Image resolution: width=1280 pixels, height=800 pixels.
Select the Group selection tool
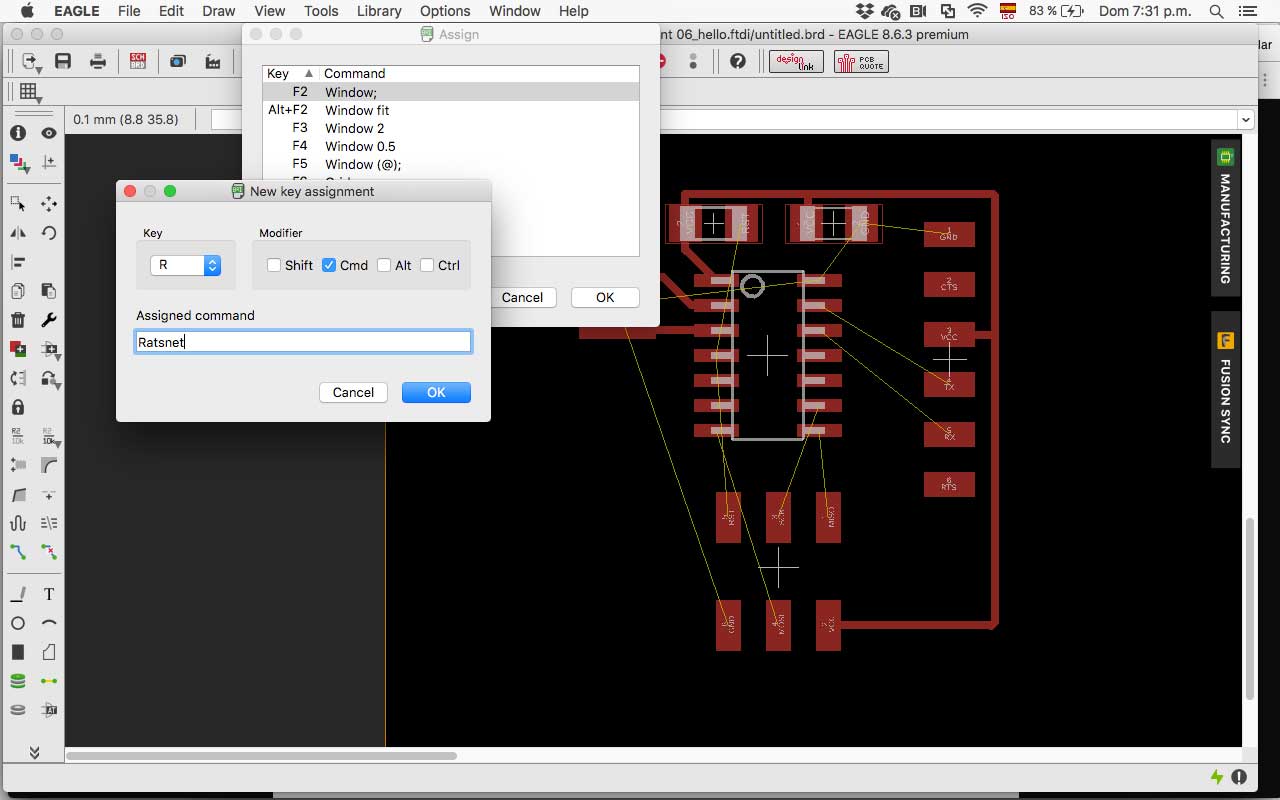click(x=18, y=203)
